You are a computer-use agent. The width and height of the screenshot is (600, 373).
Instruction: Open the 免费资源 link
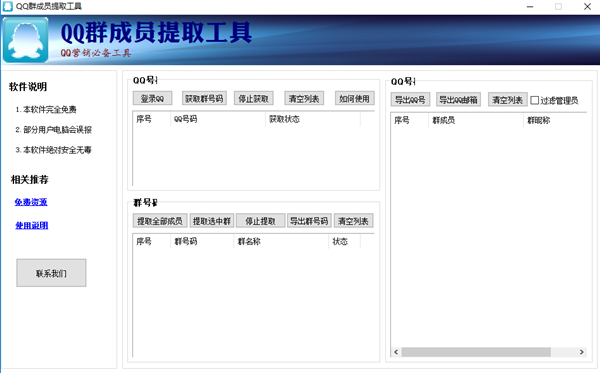(x=31, y=202)
